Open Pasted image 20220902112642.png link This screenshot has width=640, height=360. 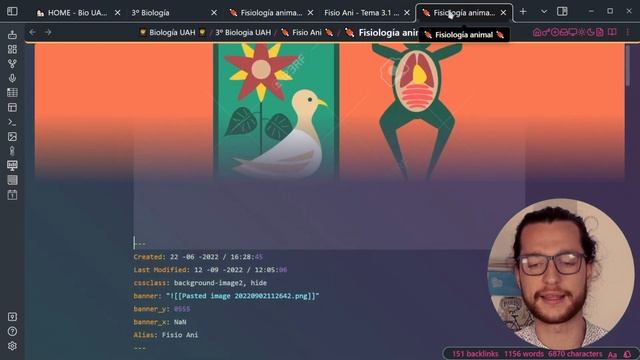click(x=242, y=296)
